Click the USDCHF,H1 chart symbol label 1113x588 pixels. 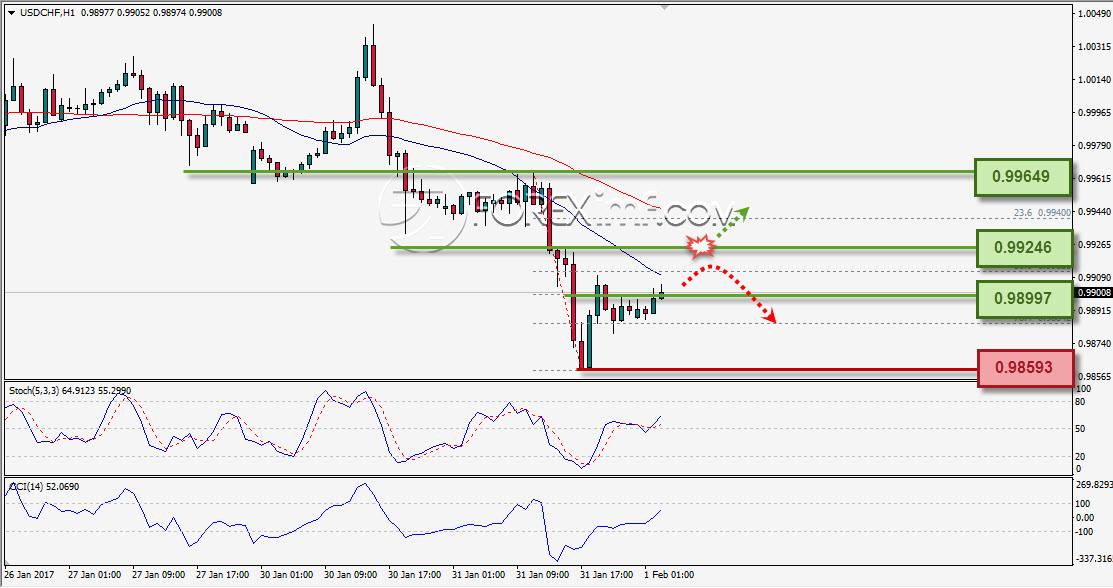(x=47, y=13)
